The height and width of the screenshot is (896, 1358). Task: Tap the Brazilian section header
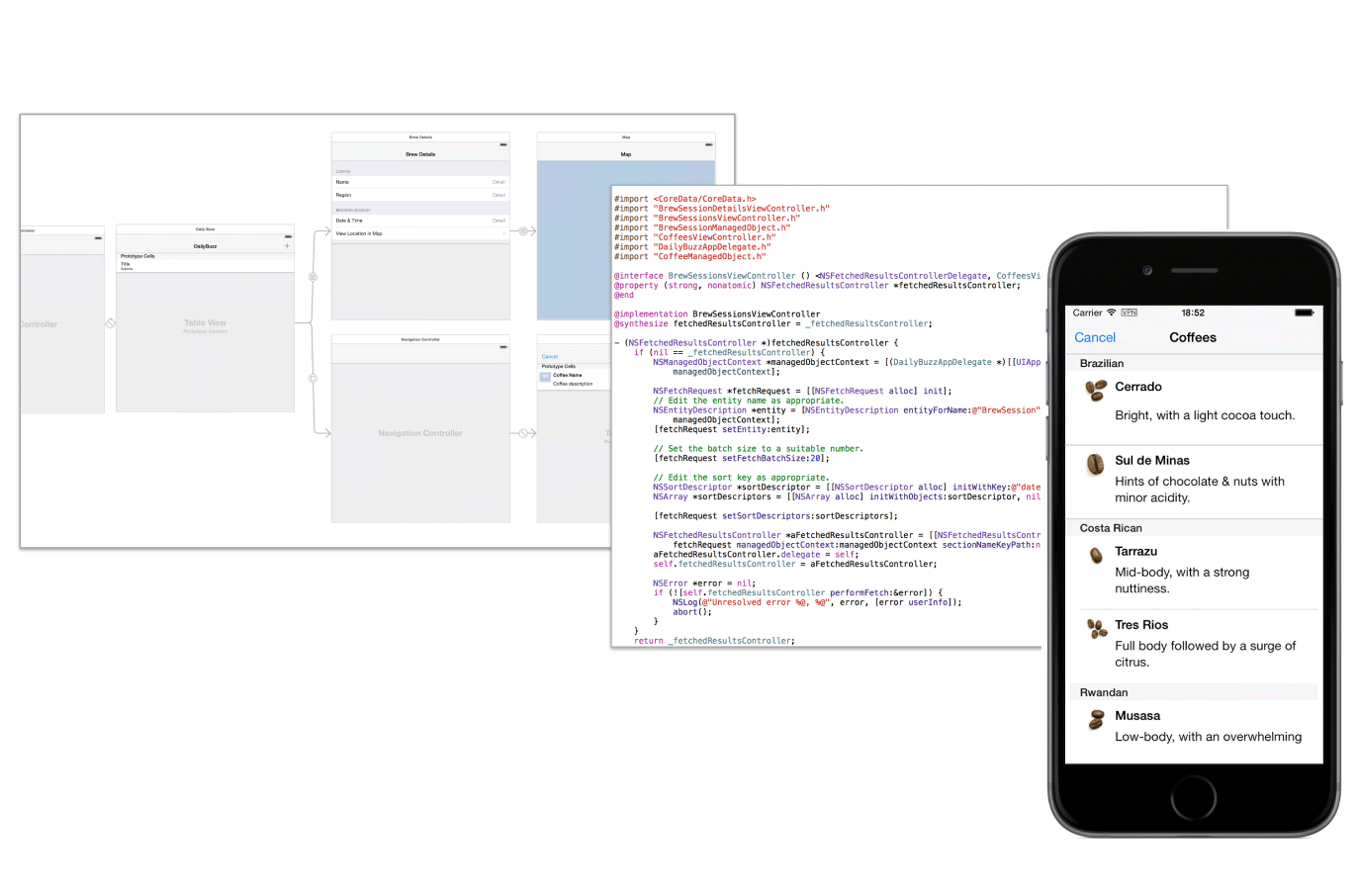1194,363
